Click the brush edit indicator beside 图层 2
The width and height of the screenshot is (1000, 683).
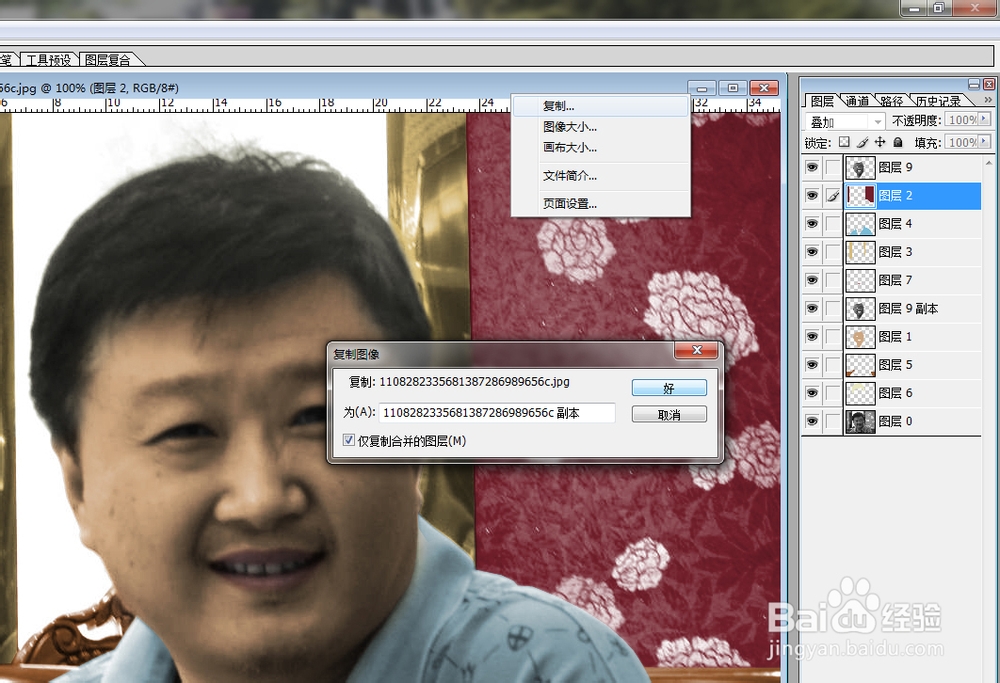click(x=831, y=196)
